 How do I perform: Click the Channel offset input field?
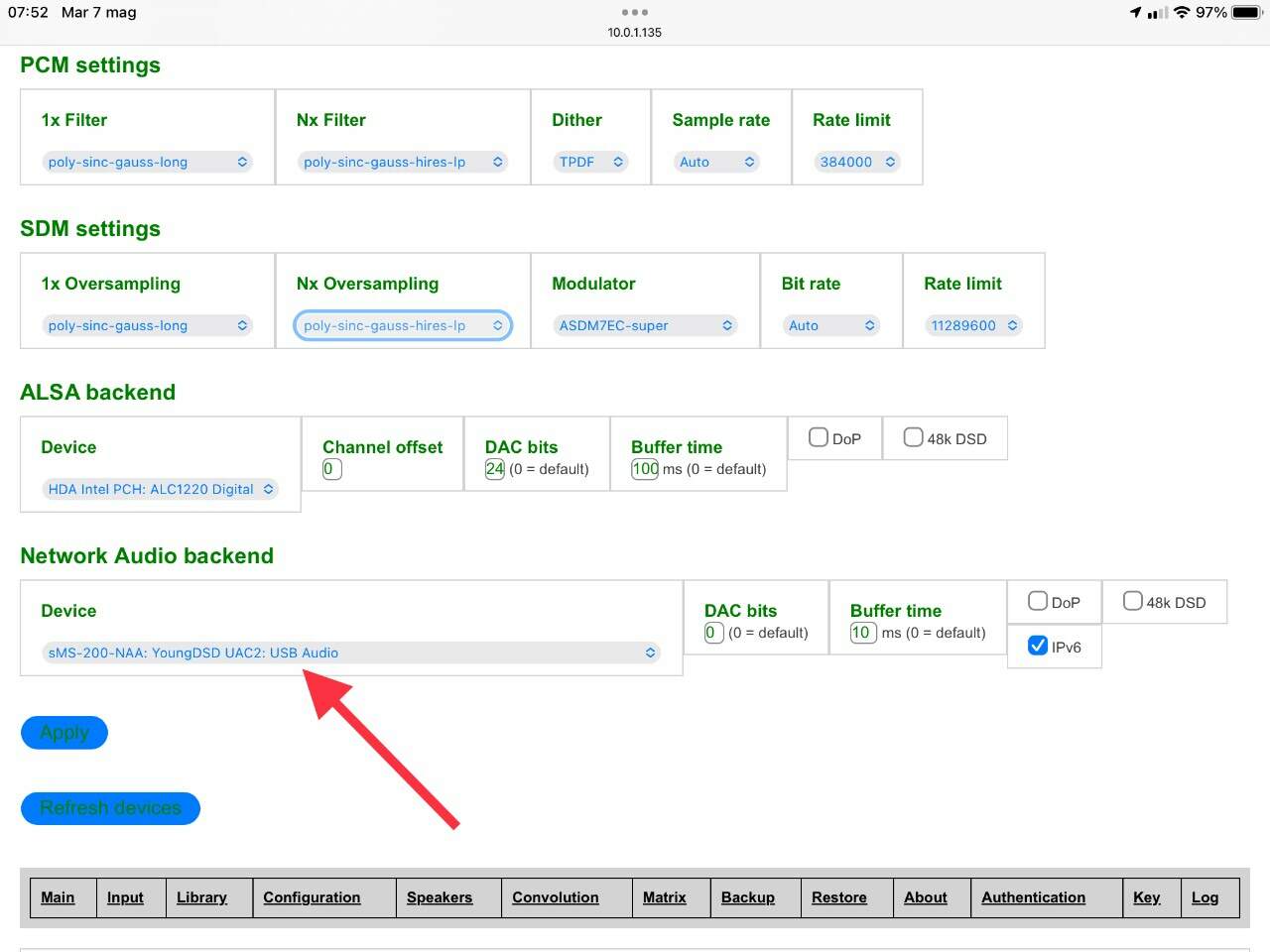tap(332, 469)
